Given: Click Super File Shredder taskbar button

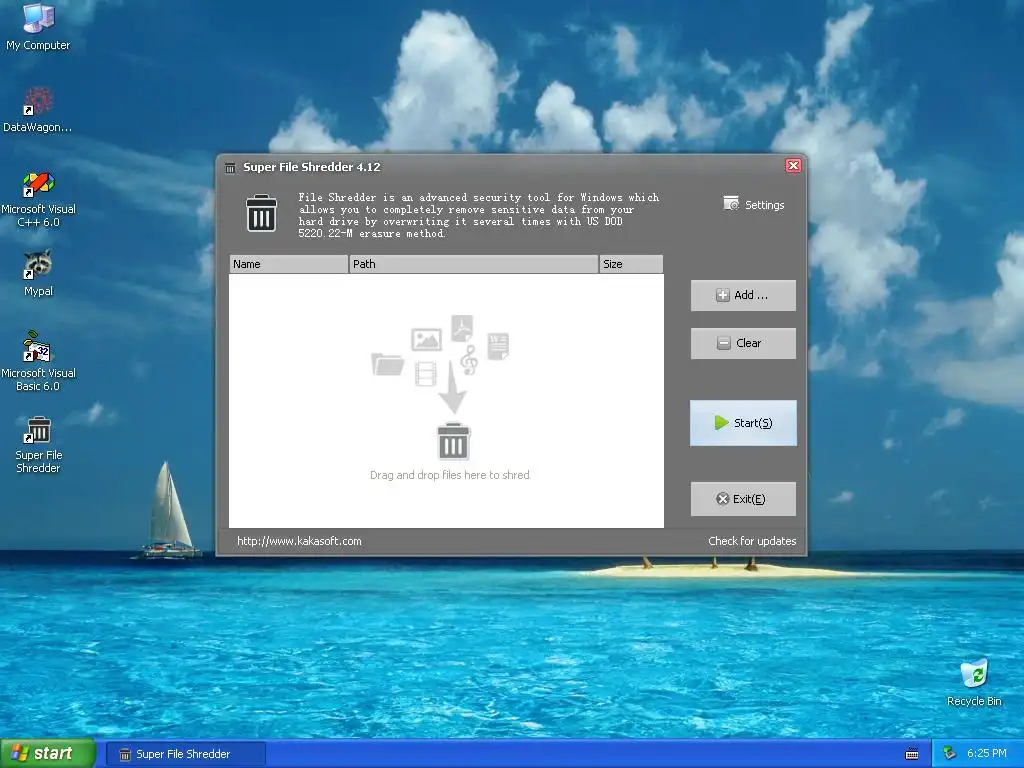Looking at the screenshot, I should (185, 754).
